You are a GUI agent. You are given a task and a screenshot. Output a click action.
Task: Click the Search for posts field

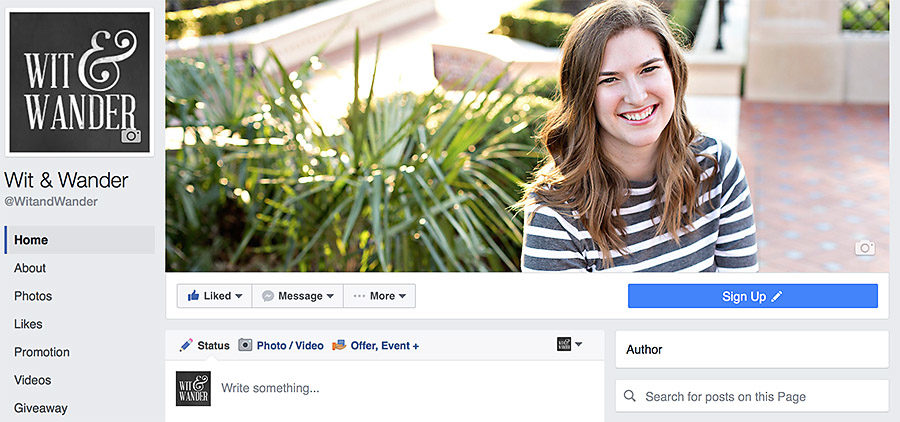pos(752,396)
